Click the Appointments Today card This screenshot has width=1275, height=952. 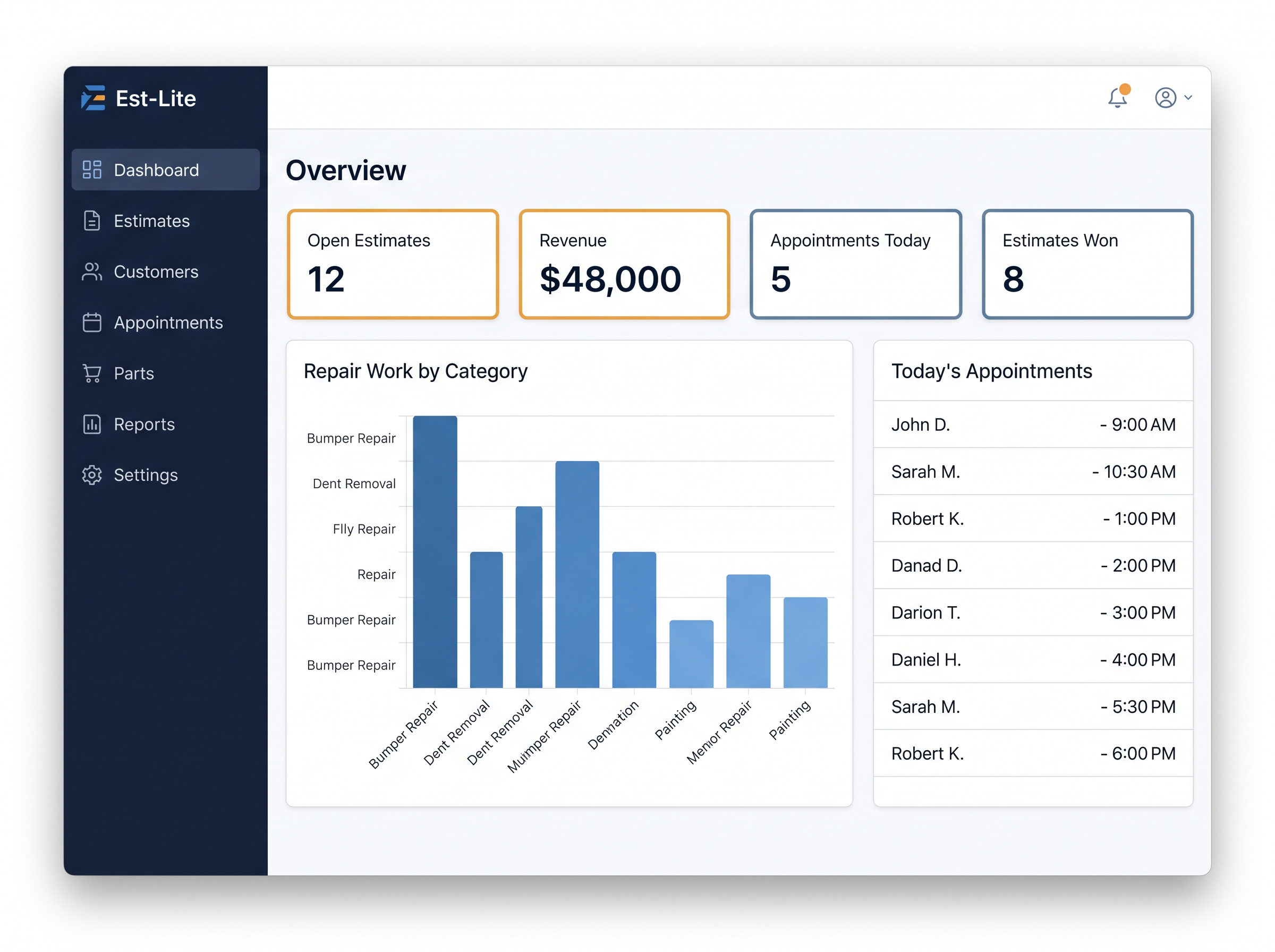pyautogui.click(x=856, y=264)
